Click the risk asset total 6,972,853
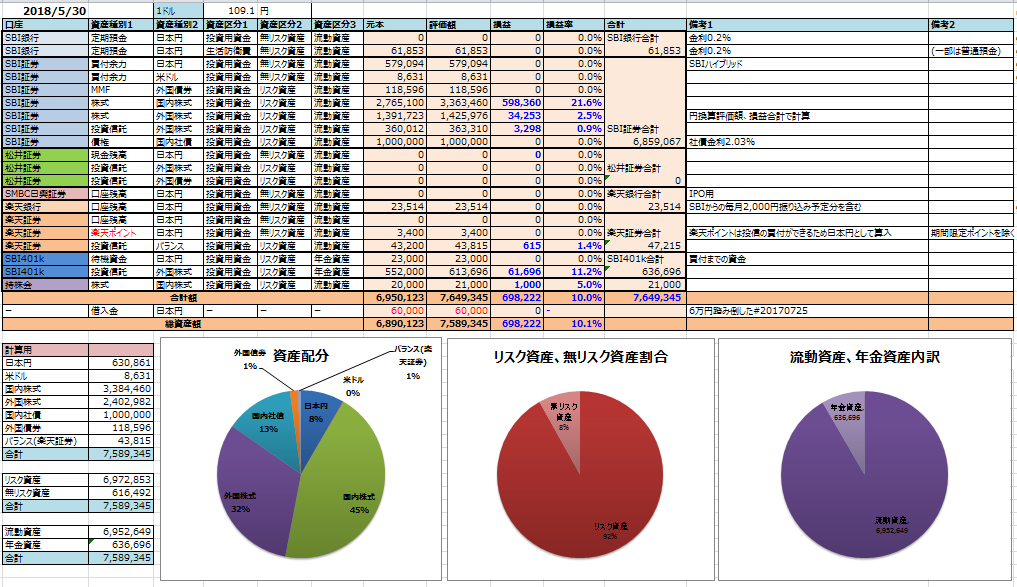The width and height of the screenshot is (1017, 587). 121,479
